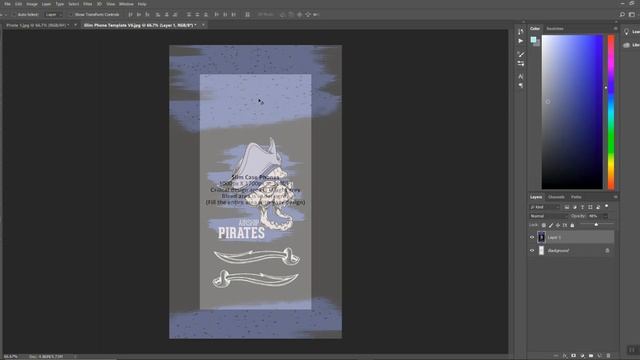Filter layers by pixel layers icon
Image resolution: width=640 pixels, height=360 pixels.
(567, 207)
